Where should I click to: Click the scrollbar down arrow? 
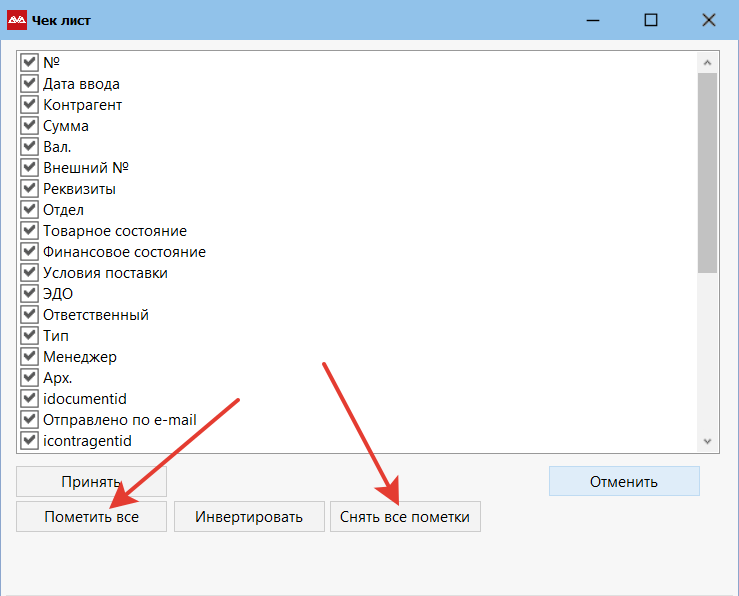coord(707,441)
